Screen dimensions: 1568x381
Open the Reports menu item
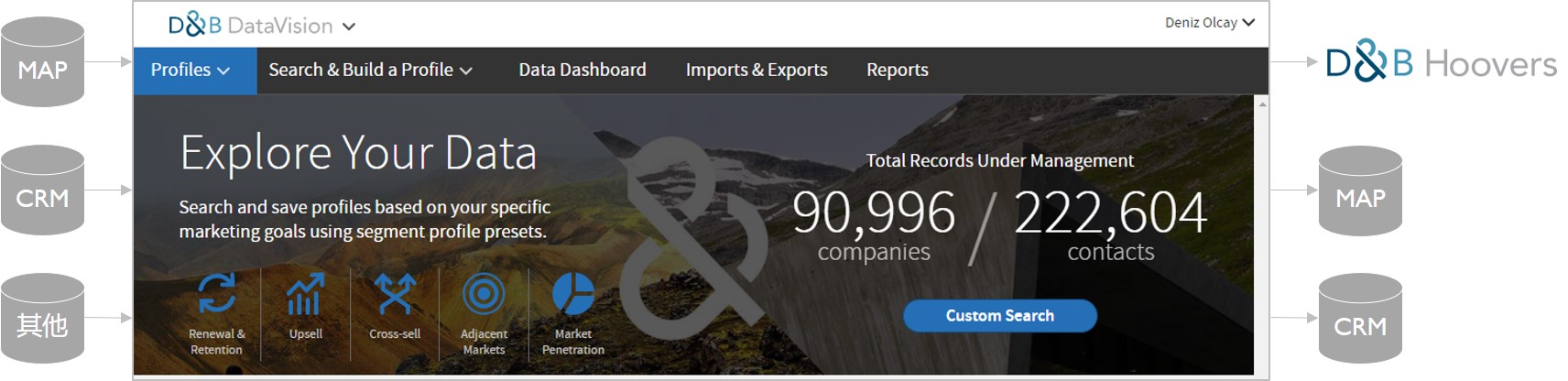(x=897, y=71)
